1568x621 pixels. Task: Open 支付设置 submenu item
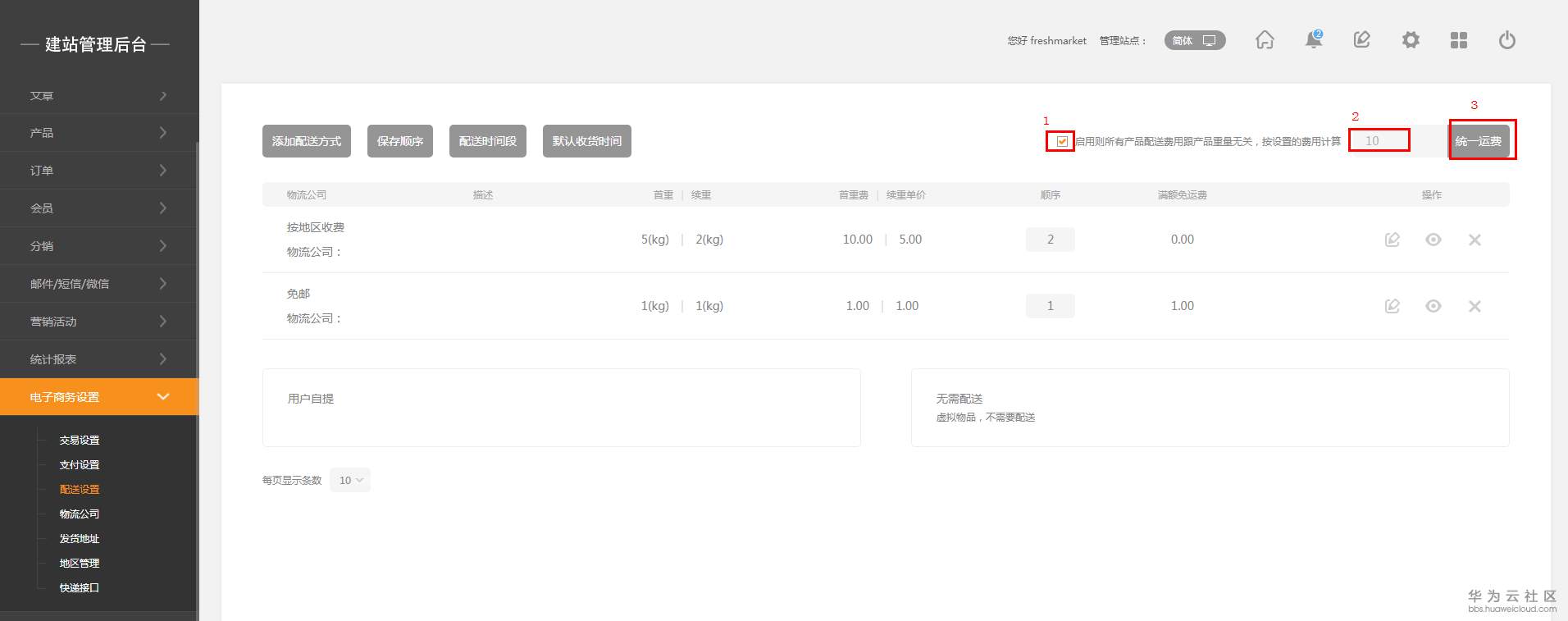pyautogui.click(x=80, y=465)
